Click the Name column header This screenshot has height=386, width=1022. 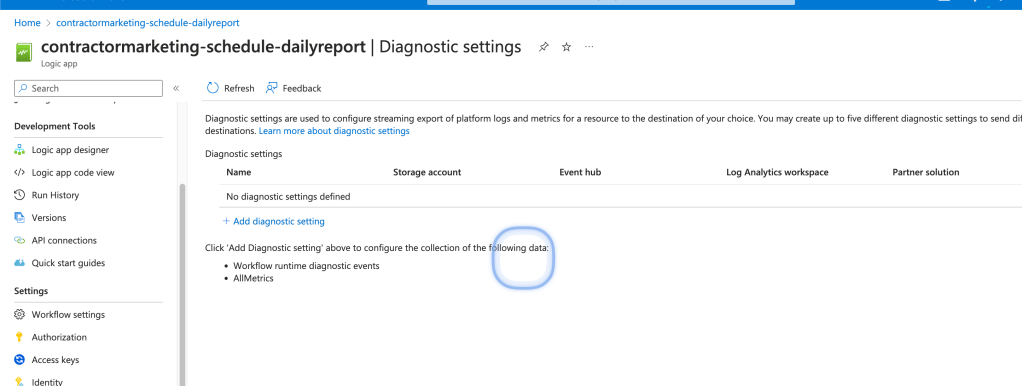239,173
